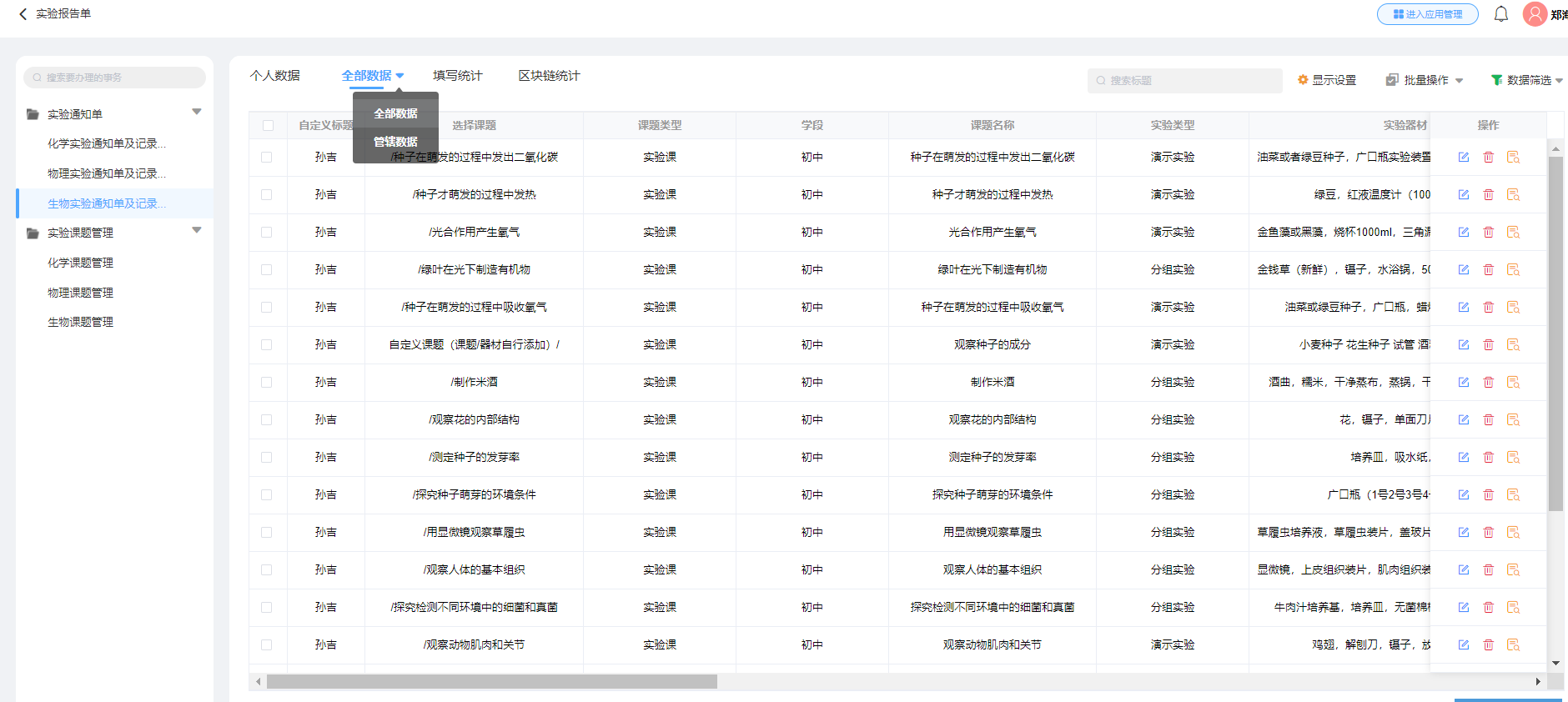Open 化学课题管理 in the sidebar
Viewport: 1568px width, 702px height.
pos(80,263)
